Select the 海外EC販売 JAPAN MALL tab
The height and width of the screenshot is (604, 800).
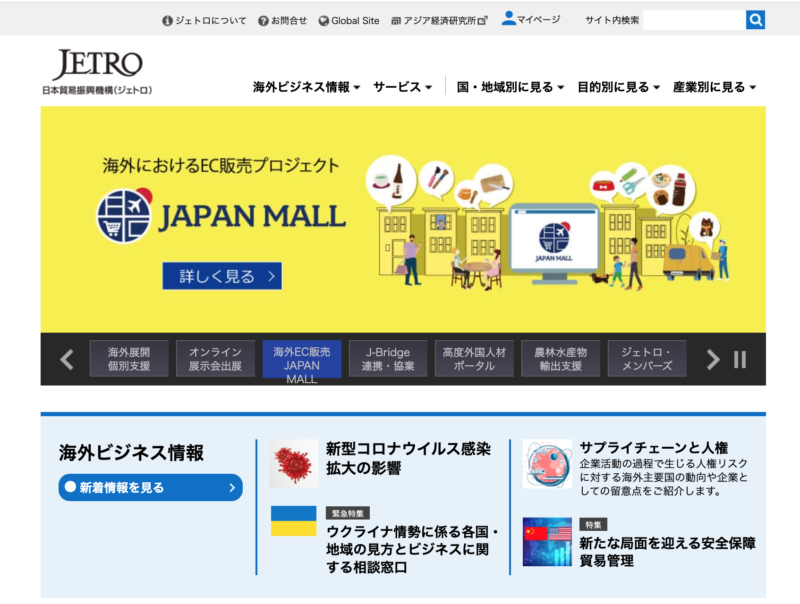coord(302,360)
